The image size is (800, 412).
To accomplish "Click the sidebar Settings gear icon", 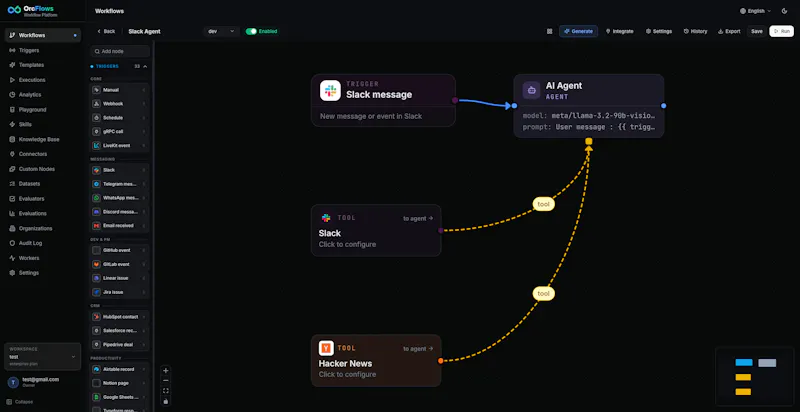I will (12, 273).
